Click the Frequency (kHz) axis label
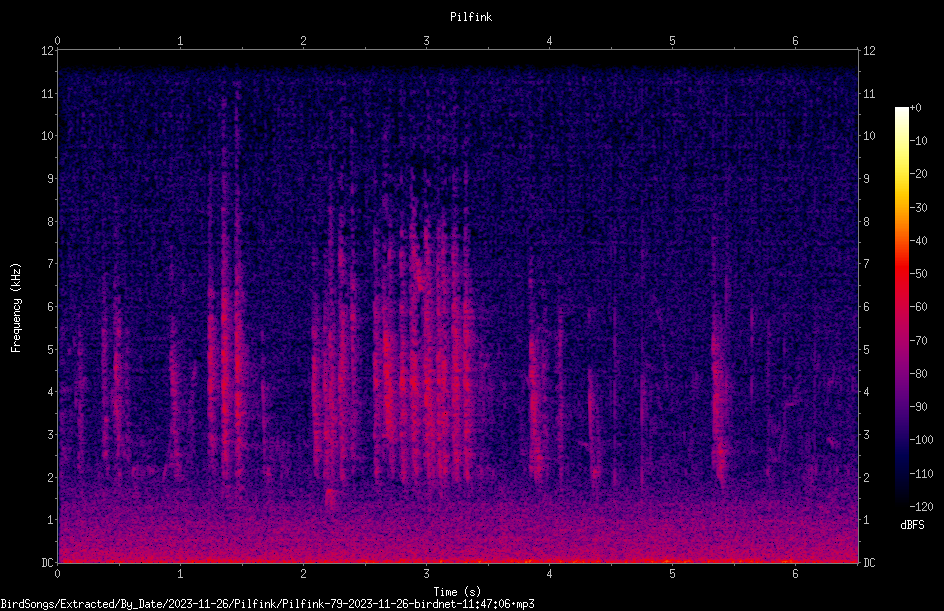The image size is (944, 611). (16, 307)
